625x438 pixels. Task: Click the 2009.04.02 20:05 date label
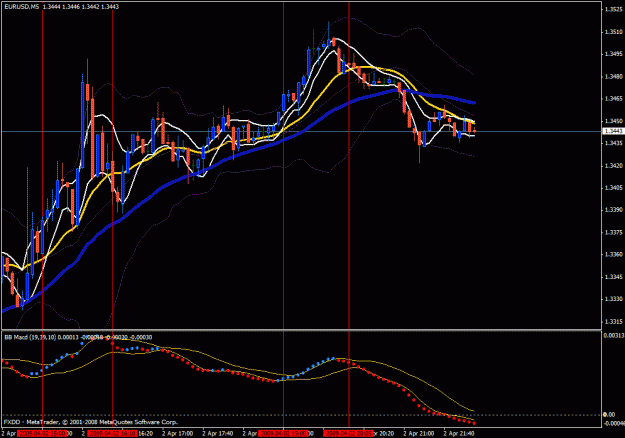coord(349,433)
